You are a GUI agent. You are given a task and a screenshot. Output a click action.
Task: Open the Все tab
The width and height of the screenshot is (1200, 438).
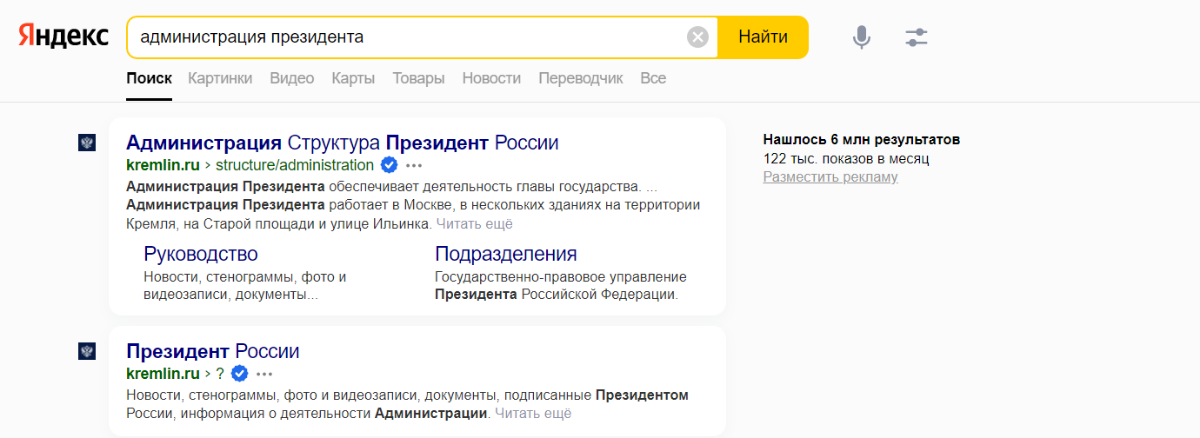(653, 78)
